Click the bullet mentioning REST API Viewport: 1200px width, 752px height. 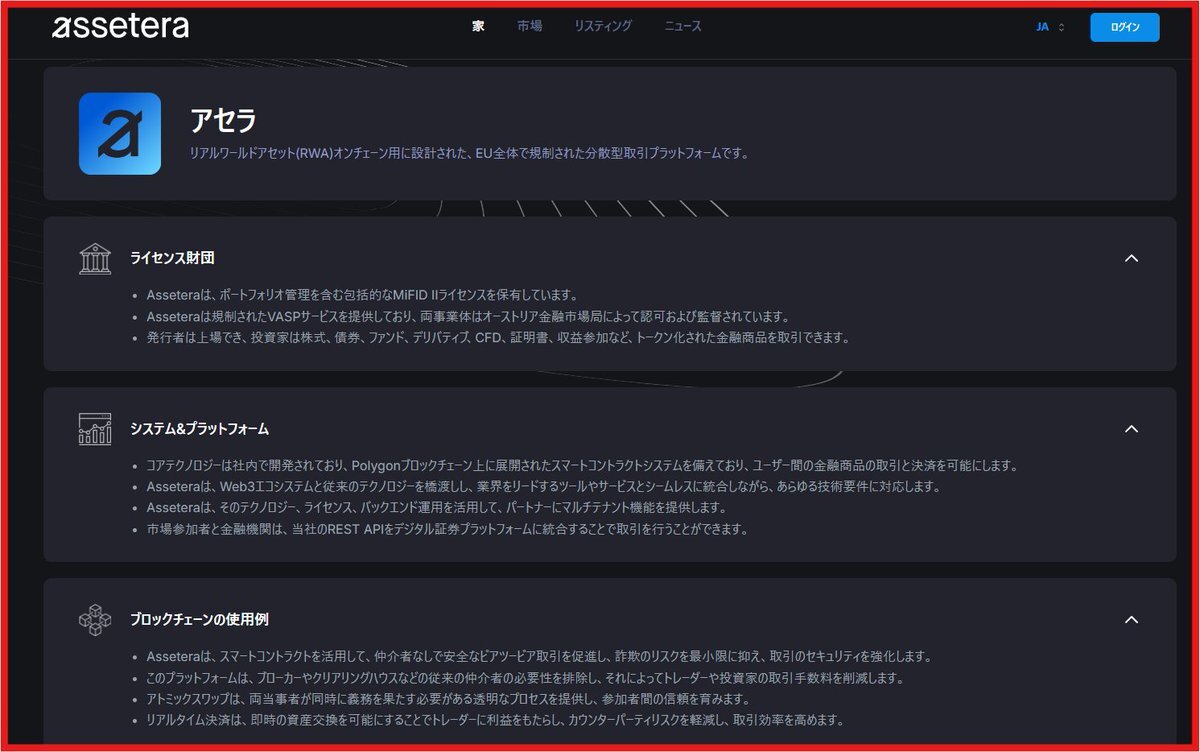pos(447,529)
